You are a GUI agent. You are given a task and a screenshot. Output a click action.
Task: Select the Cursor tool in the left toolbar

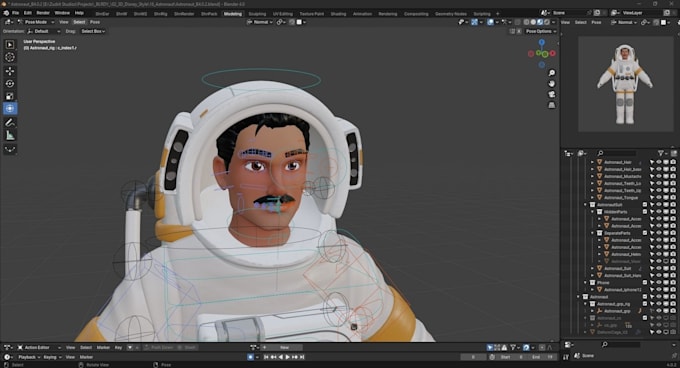(10, 57)
